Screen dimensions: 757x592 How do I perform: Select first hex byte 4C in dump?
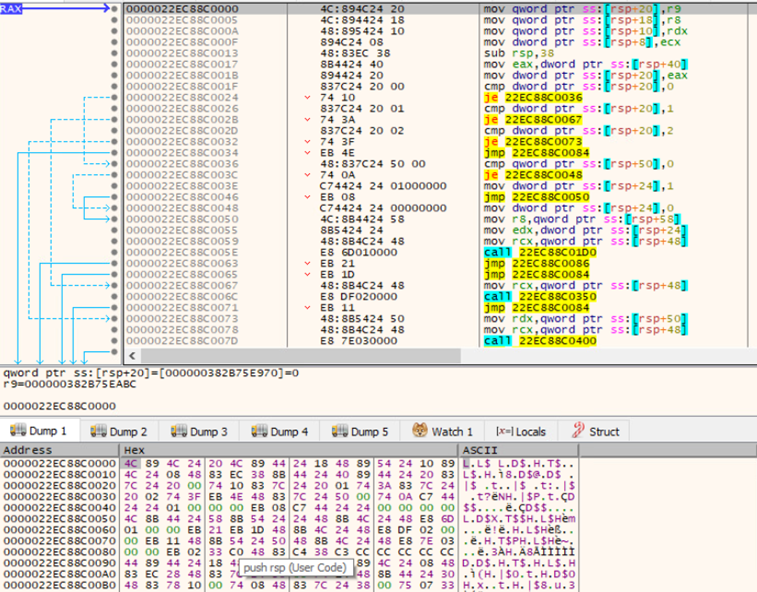pyautogui.click(x=130, y=464)
